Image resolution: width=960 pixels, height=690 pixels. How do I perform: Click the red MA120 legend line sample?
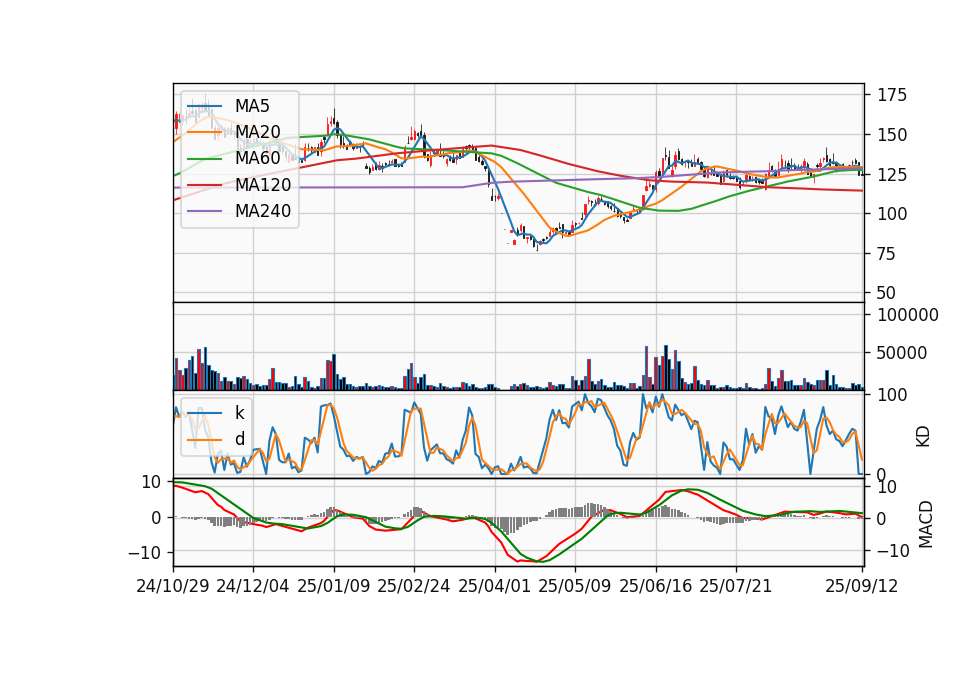point(204,185)
